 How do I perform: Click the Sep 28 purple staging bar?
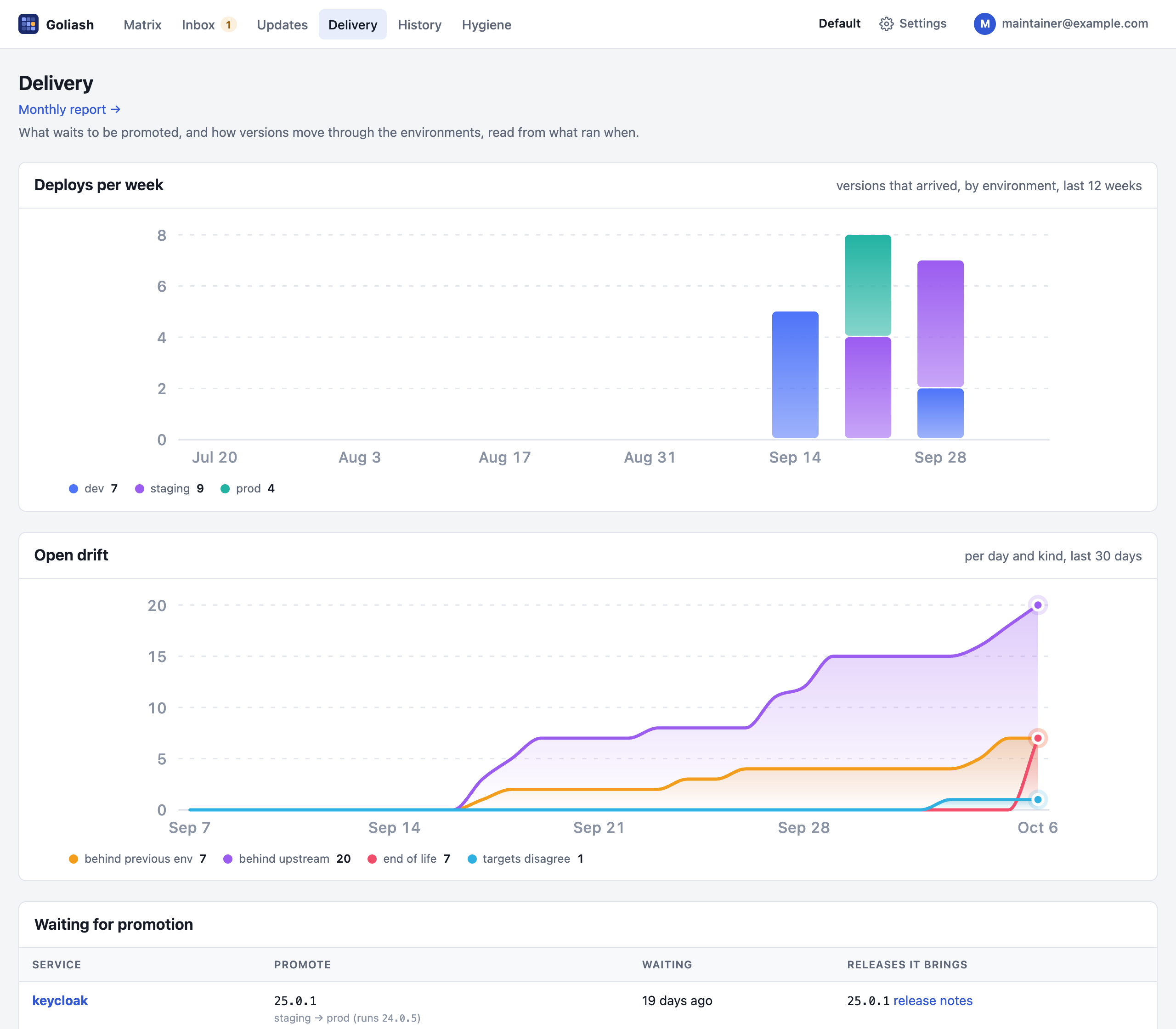940,324
